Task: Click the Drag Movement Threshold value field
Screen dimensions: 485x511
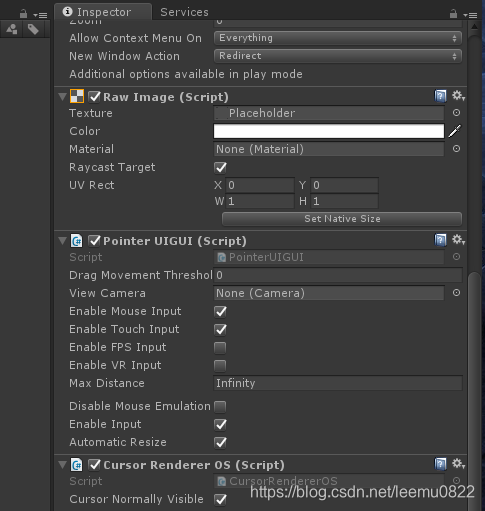Action: (x=338, y=275)
